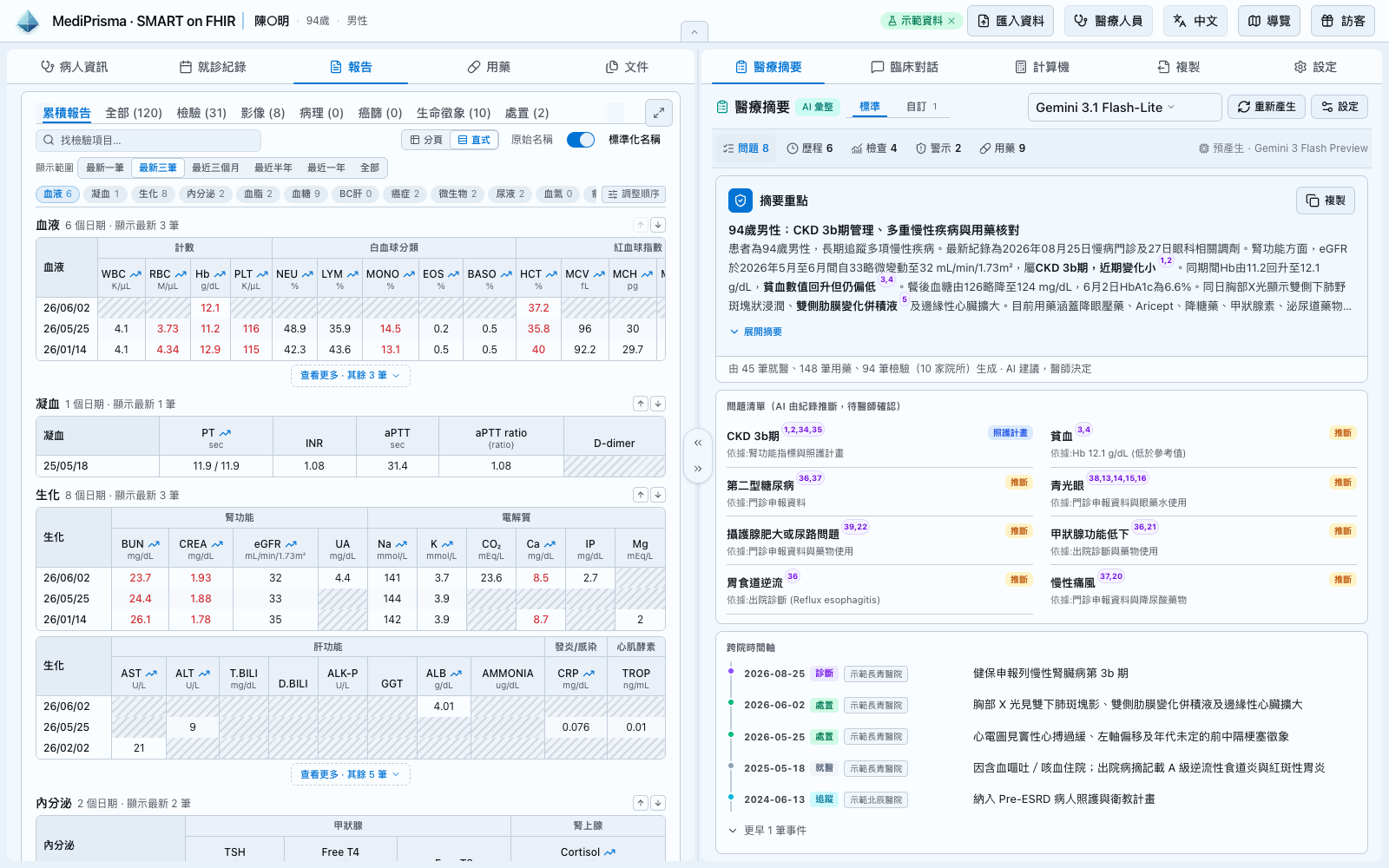Open the 計算機 tab
The height and width of the screenshot is (868, 1389).
point(1043,67)
